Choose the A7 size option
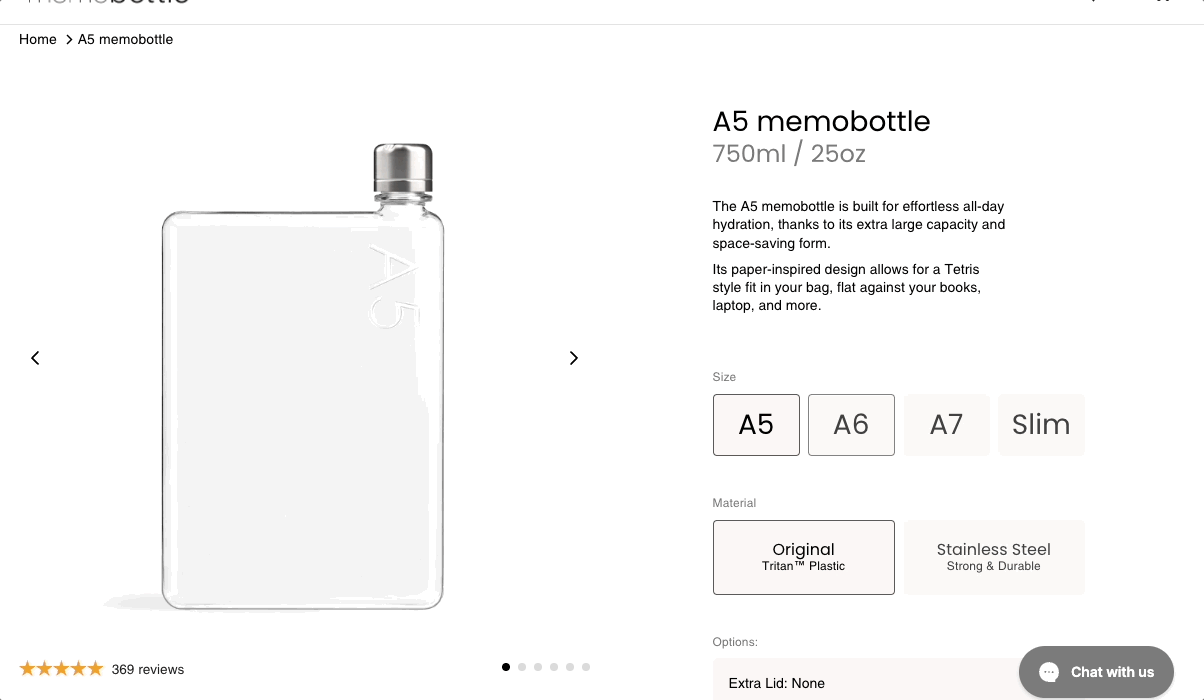The image size is (1204, 700). point(946,425)
